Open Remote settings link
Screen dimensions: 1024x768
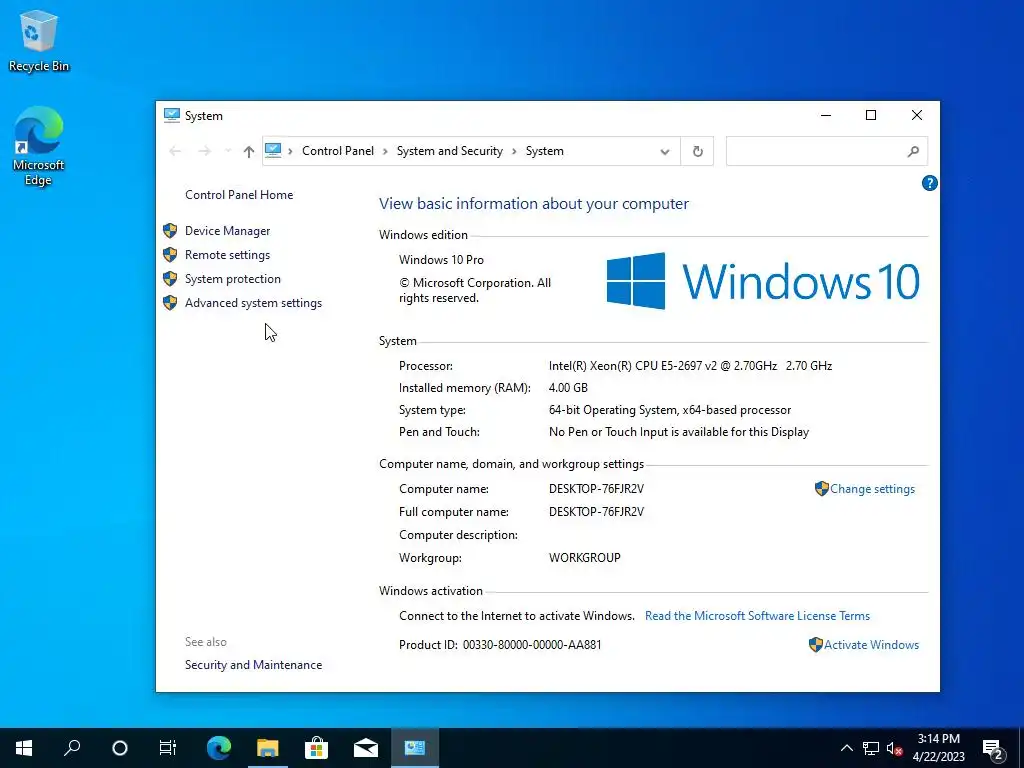[x=227, y=255]
